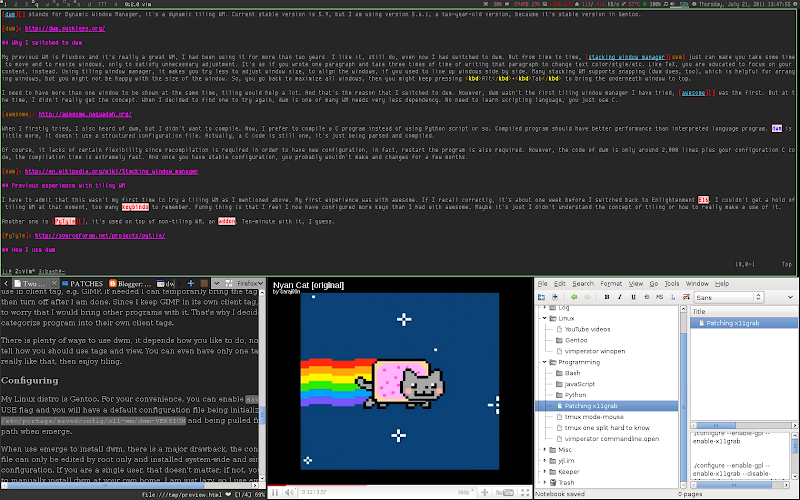Screen dimensions: 800x500
Task: Click the Underline icon in notebook toolbar
Action: (633, 297)
